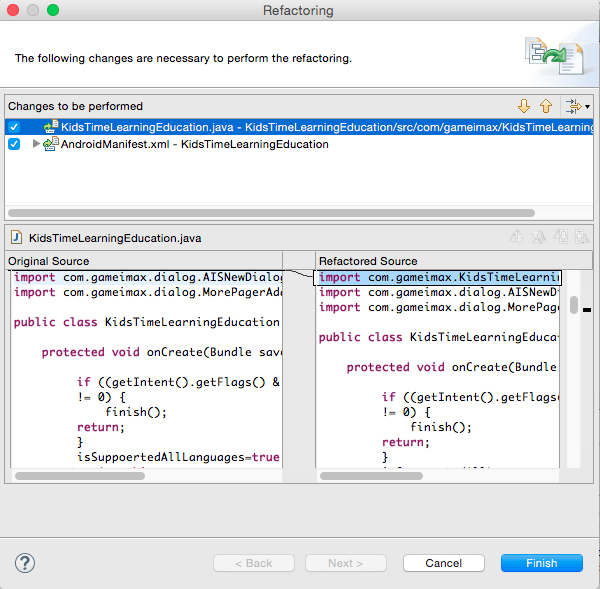
Task: Click 'finish();' line in Original Source
Action: [x=136, y=412]
